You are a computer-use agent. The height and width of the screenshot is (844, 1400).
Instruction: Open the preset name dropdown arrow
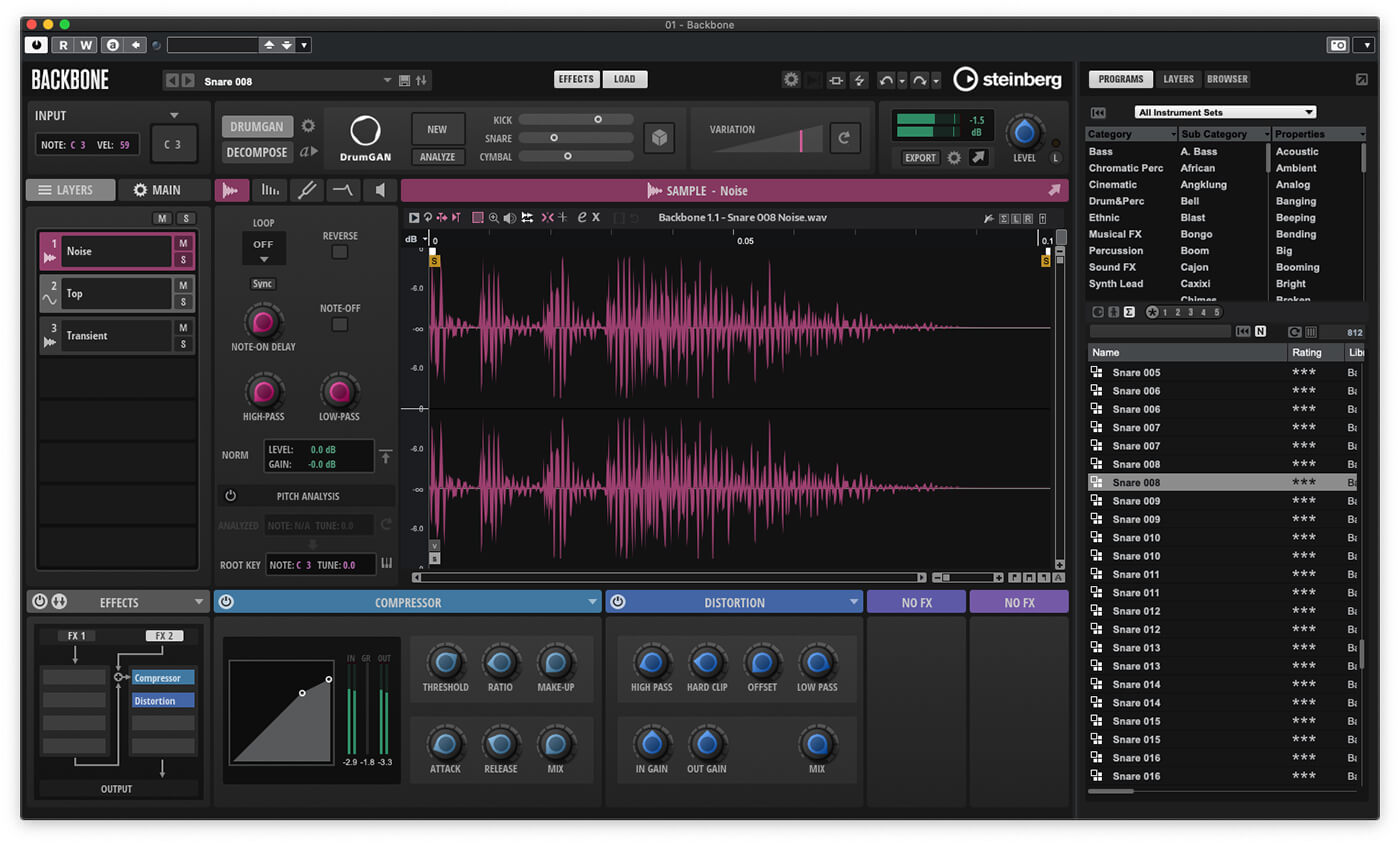(388, 80)
